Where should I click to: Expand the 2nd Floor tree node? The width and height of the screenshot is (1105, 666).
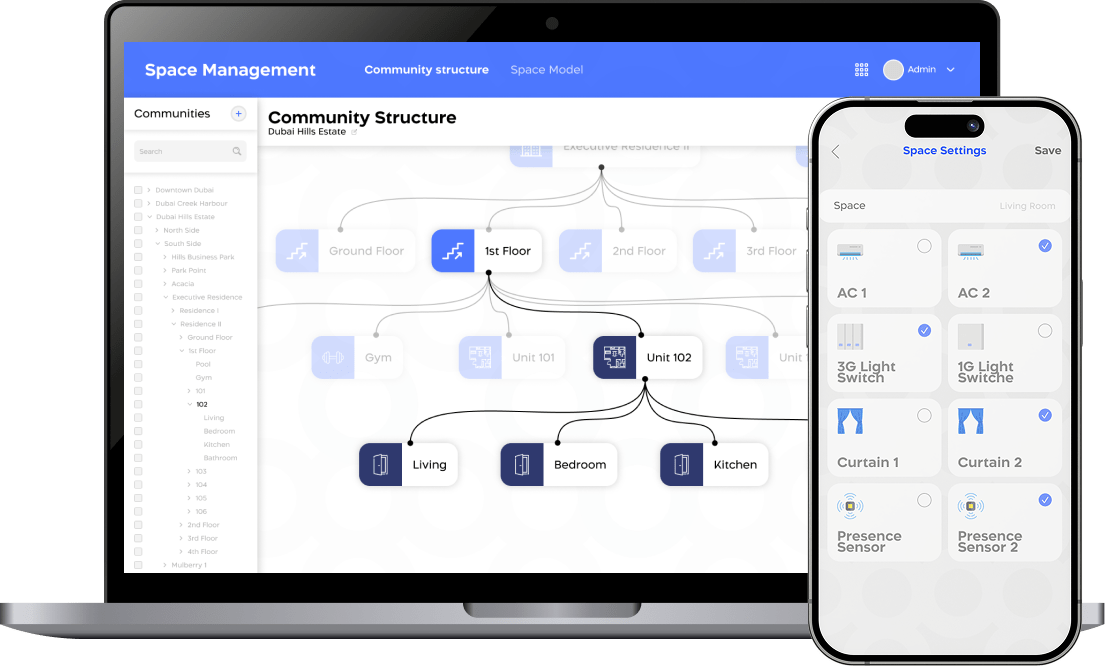coord(181,525)
